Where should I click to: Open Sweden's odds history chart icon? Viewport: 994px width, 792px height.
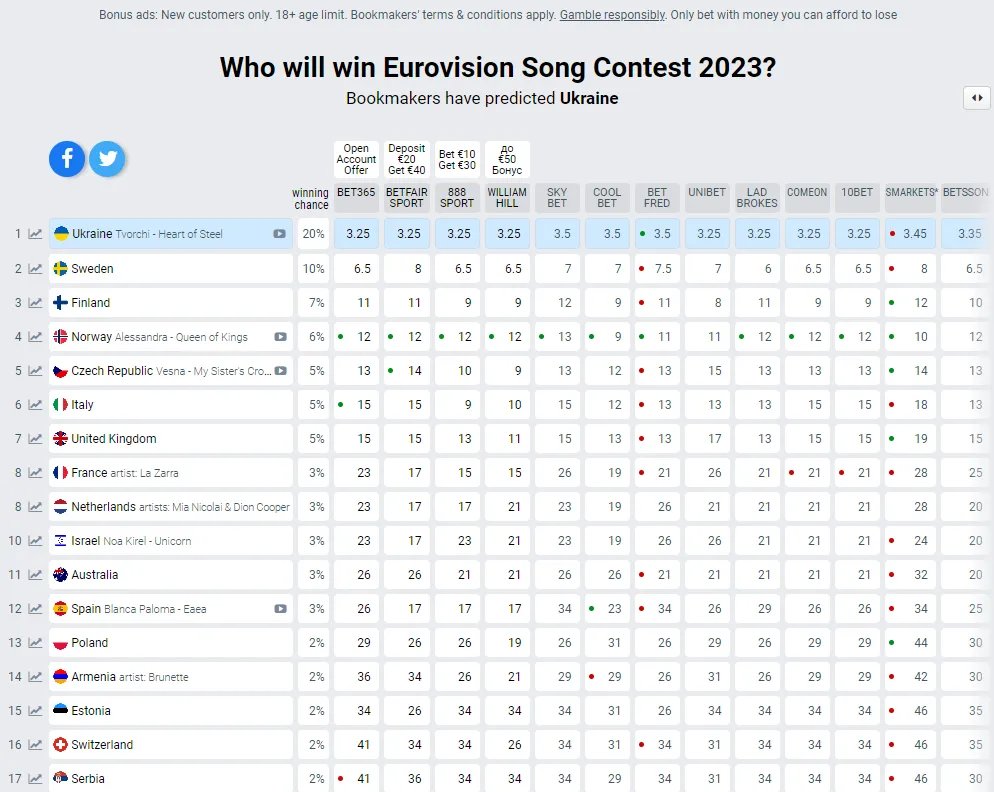click(35, 269)
